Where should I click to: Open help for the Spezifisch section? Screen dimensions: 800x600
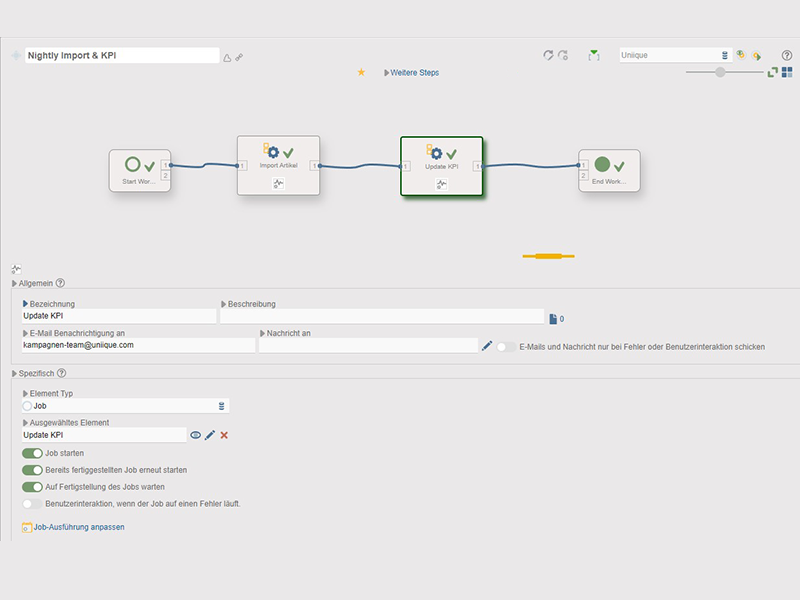[x=62, y=373]
